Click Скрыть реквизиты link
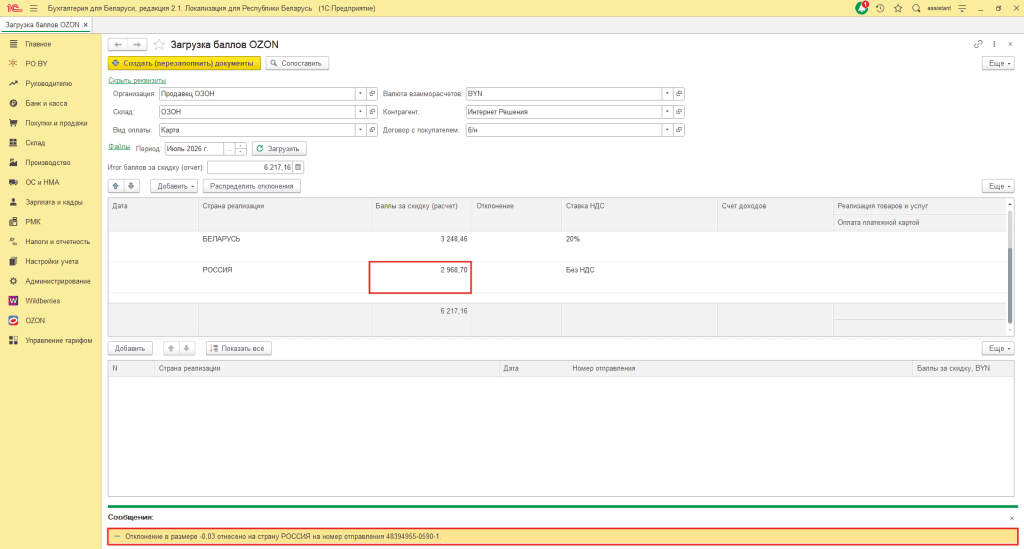 [137, 80]
